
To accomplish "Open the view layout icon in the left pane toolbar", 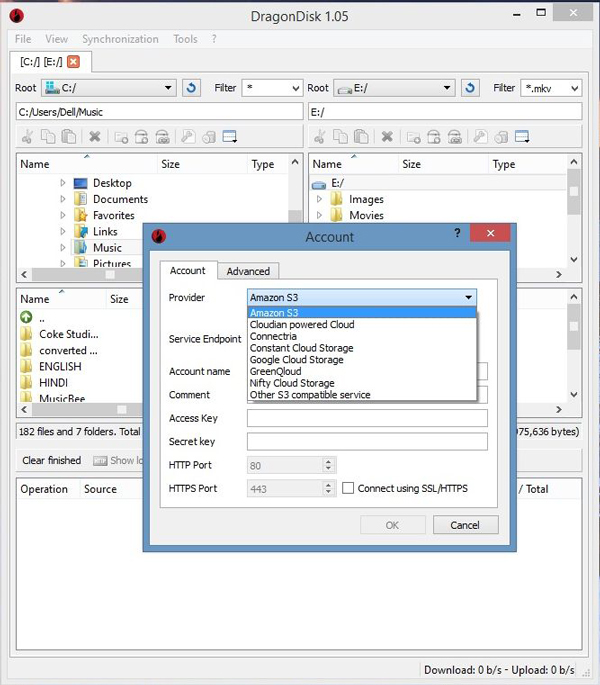I will point(230,137).
